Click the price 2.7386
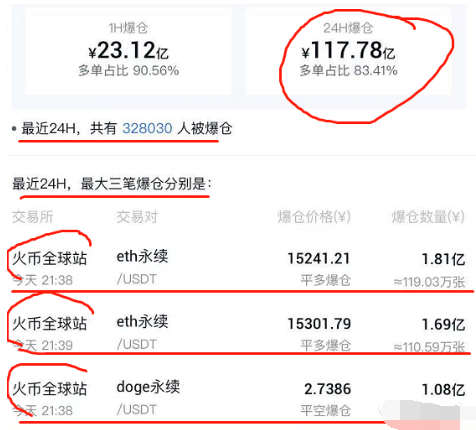The height and width of the screenshot is (430, 476). click(x=327, y=389)
